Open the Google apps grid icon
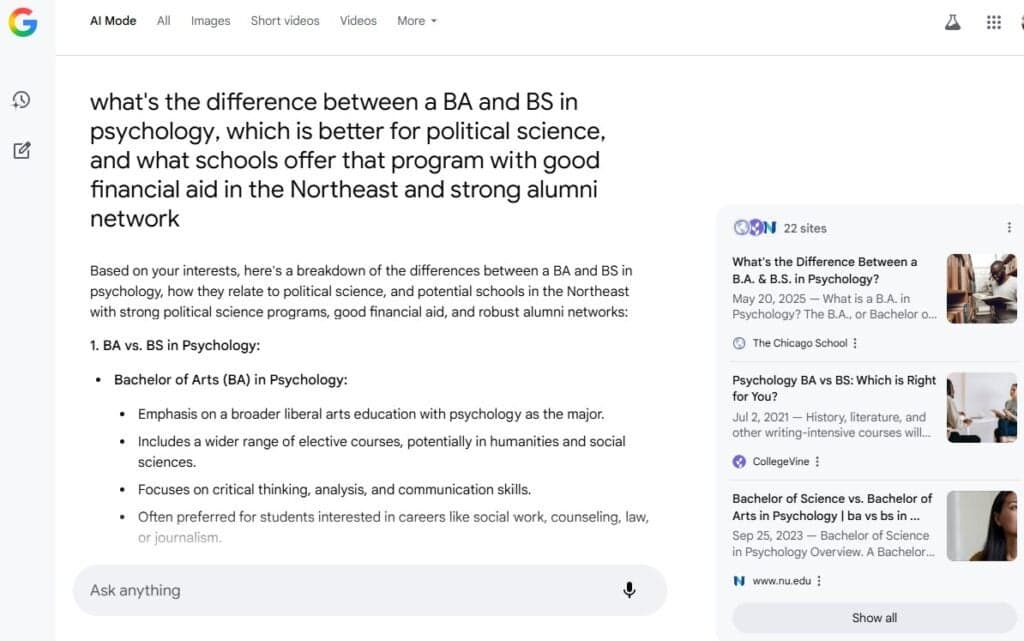 [x=994, y=21]
